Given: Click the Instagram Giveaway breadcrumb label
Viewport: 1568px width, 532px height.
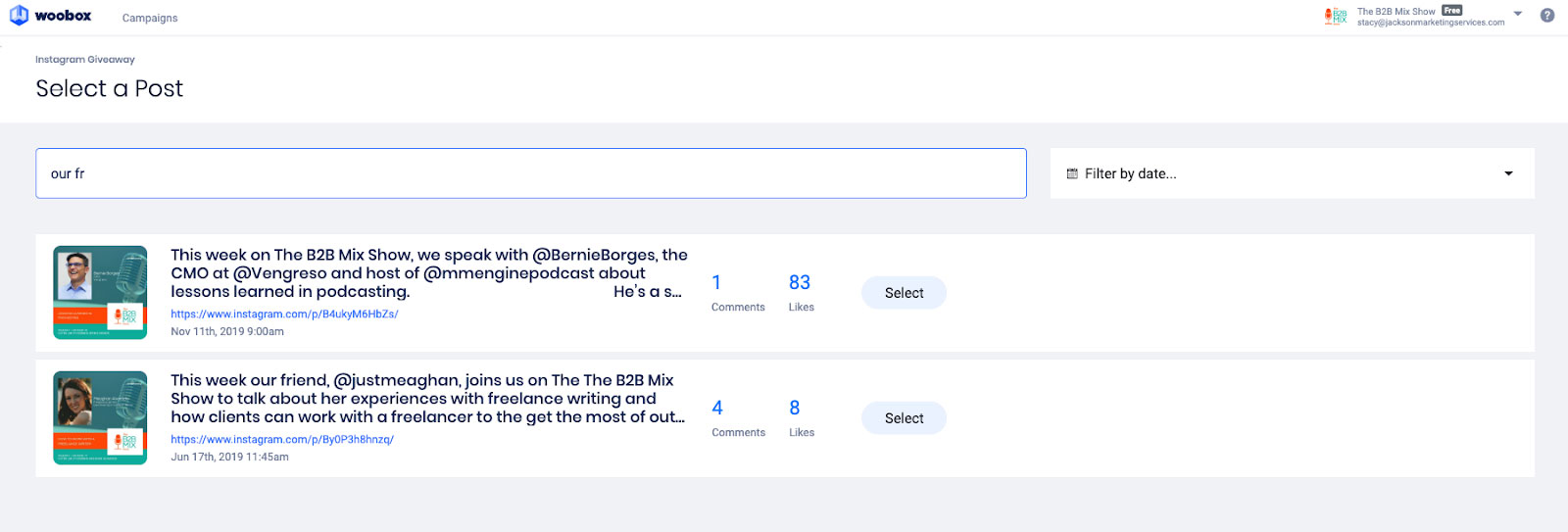Looking at the screenshot, I should (85, 60).
